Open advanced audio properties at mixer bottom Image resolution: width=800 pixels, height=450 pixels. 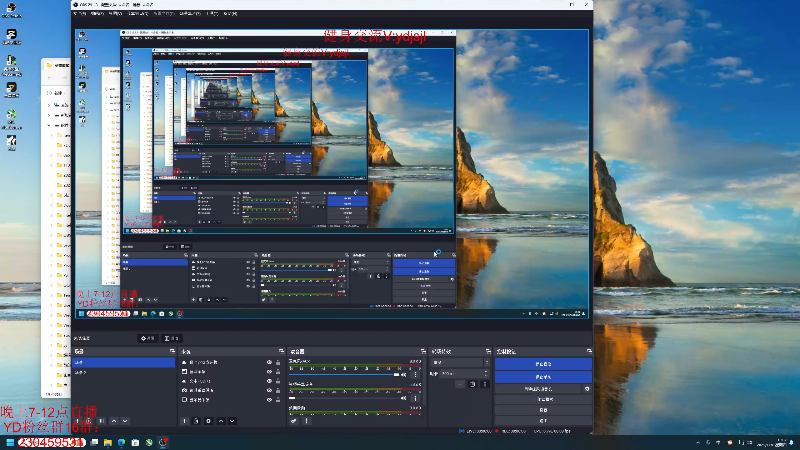(294, 421)
